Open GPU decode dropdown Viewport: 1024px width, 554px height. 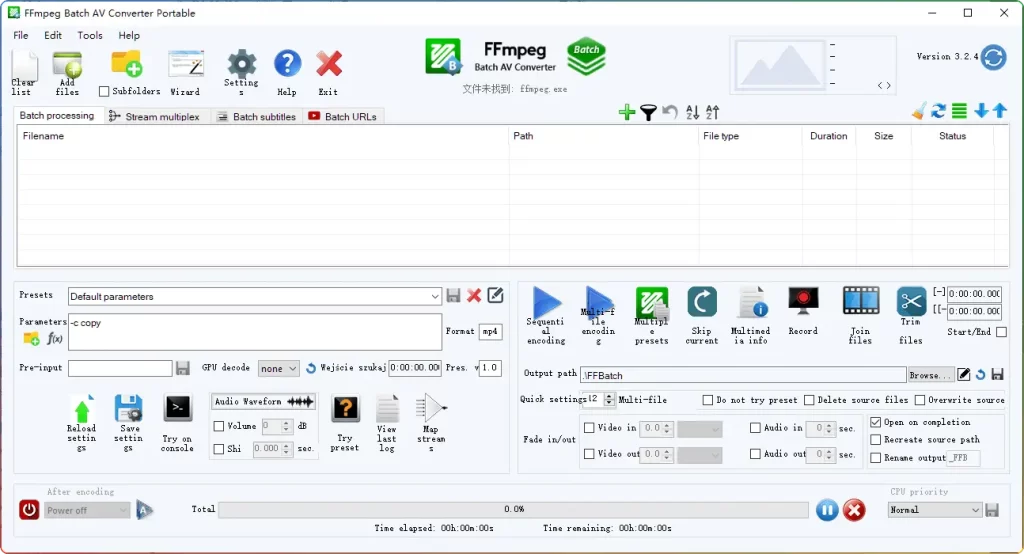[278, 368]
